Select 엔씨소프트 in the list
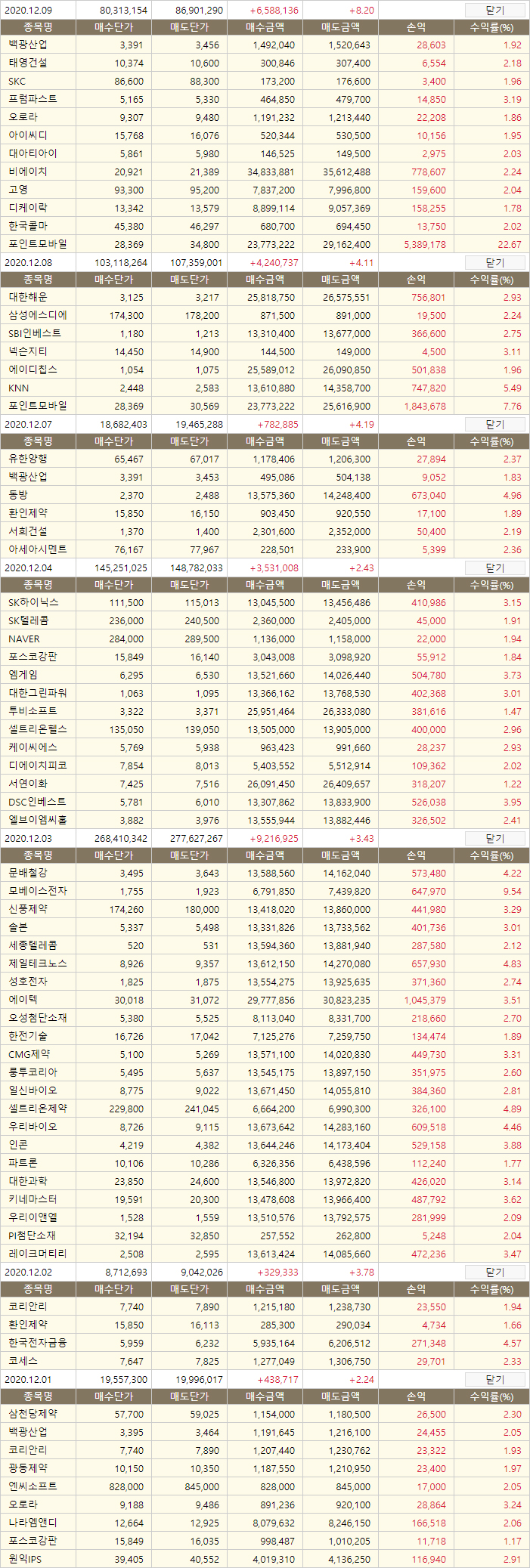Image resolution: width=530 pixels, height=1568 pixels. coord(33,1487)
